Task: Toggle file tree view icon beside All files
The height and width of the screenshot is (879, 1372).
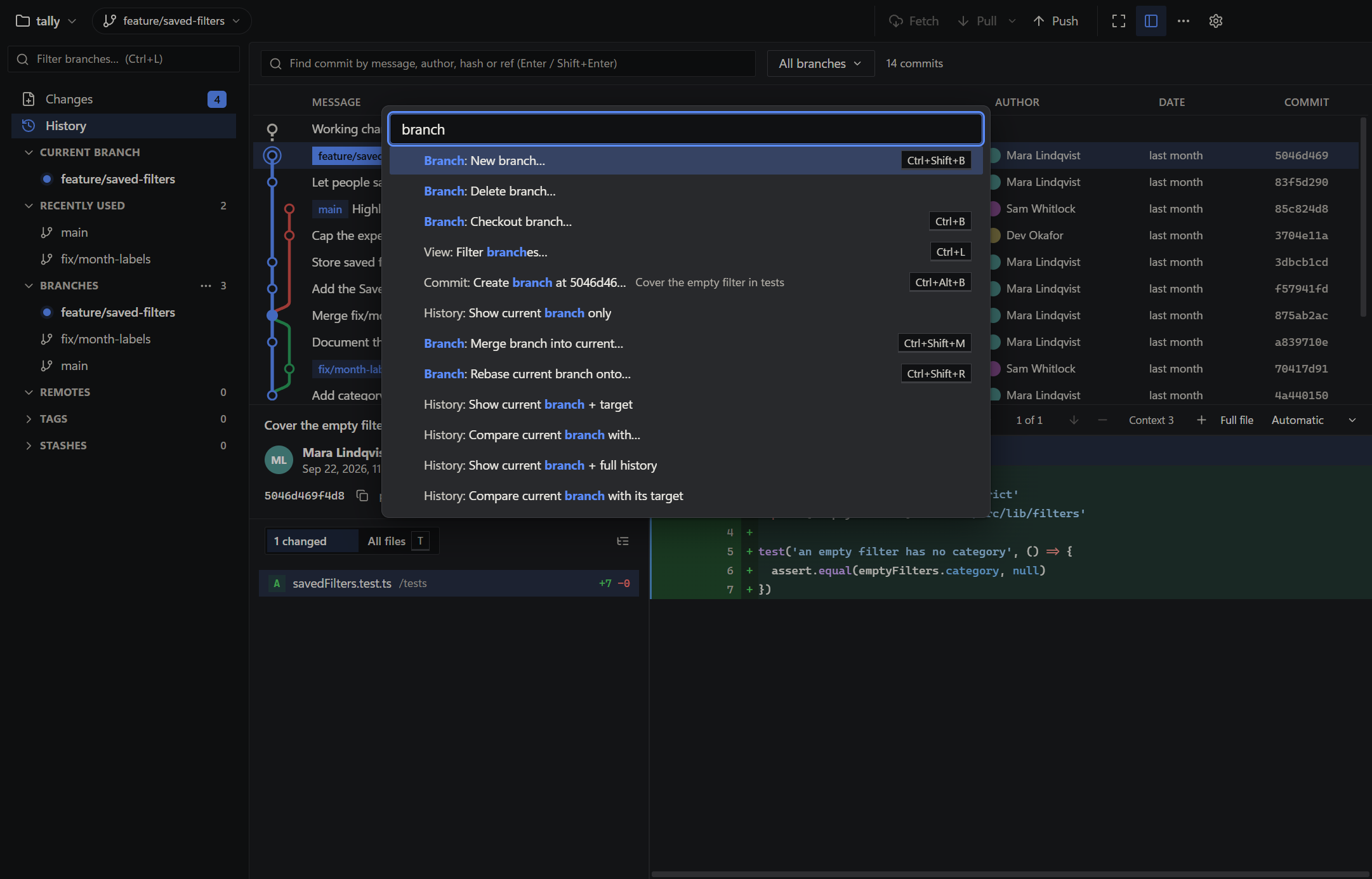Action: [x=623, y=541]
